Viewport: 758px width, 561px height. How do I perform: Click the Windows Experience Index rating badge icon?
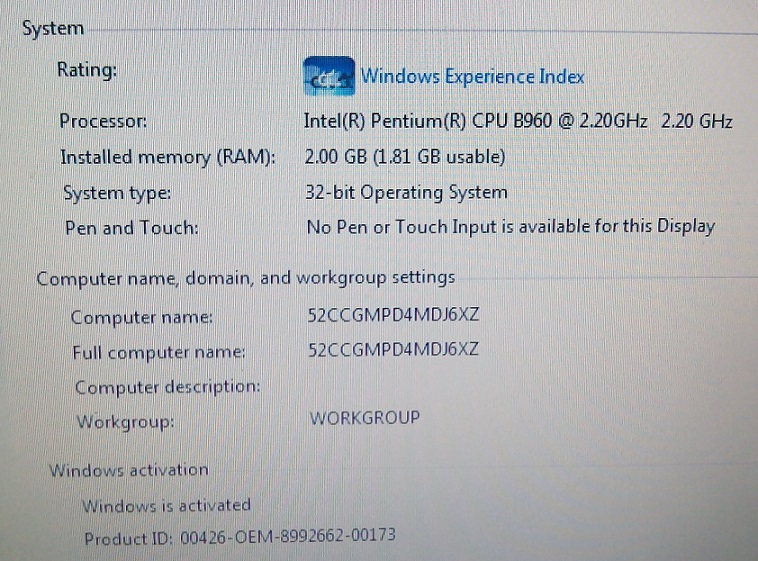click(x=329, y=76)
